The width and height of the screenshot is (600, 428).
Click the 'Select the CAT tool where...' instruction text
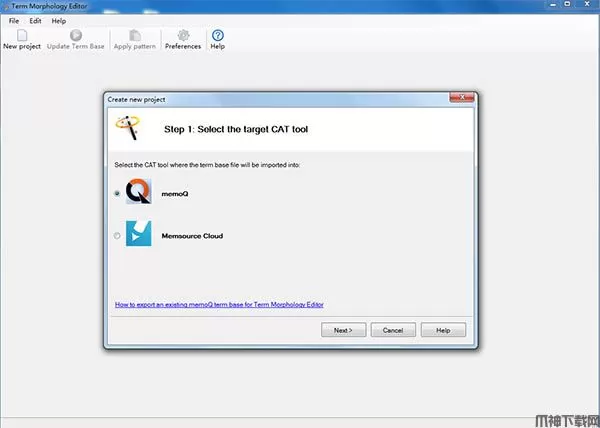coord(207,165)
